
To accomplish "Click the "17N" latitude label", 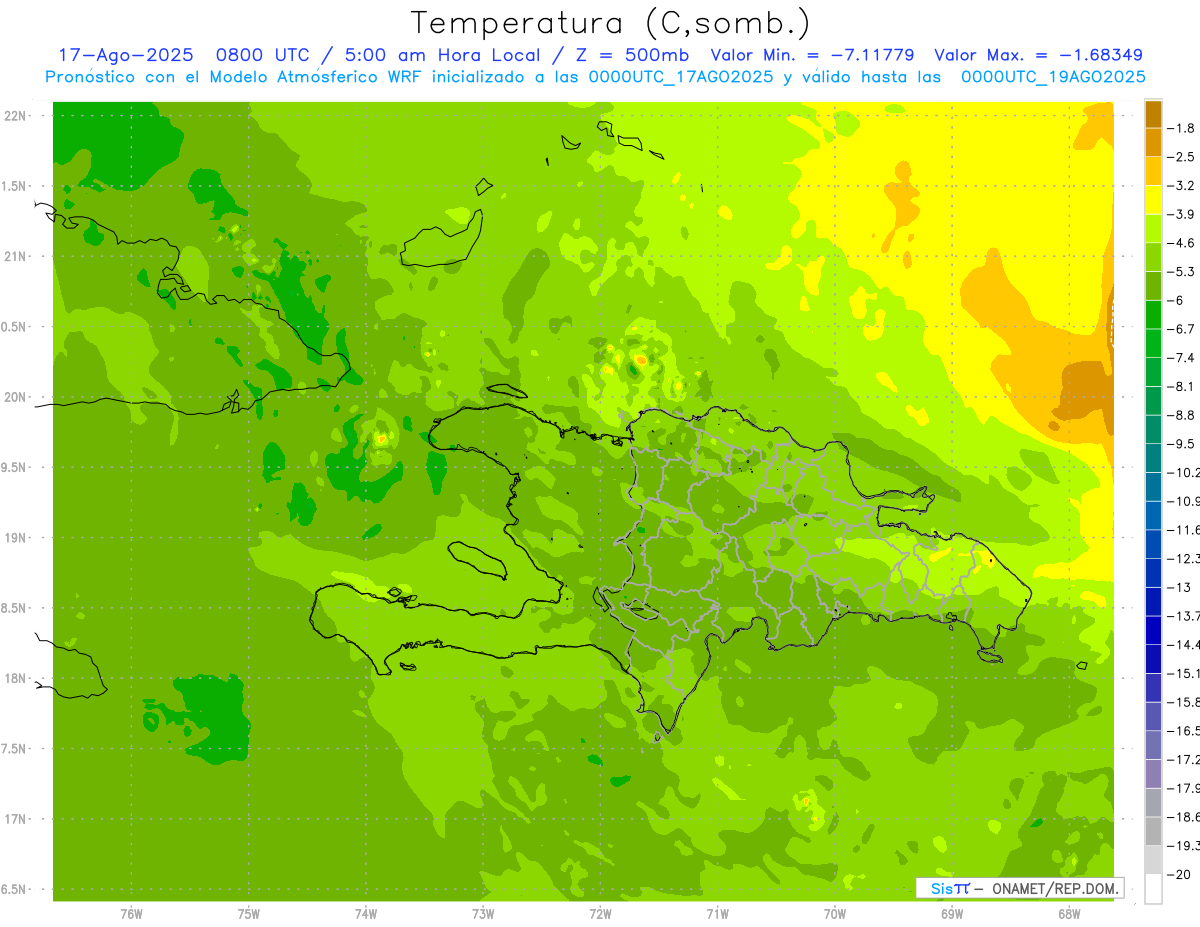I will click(14, 820).
